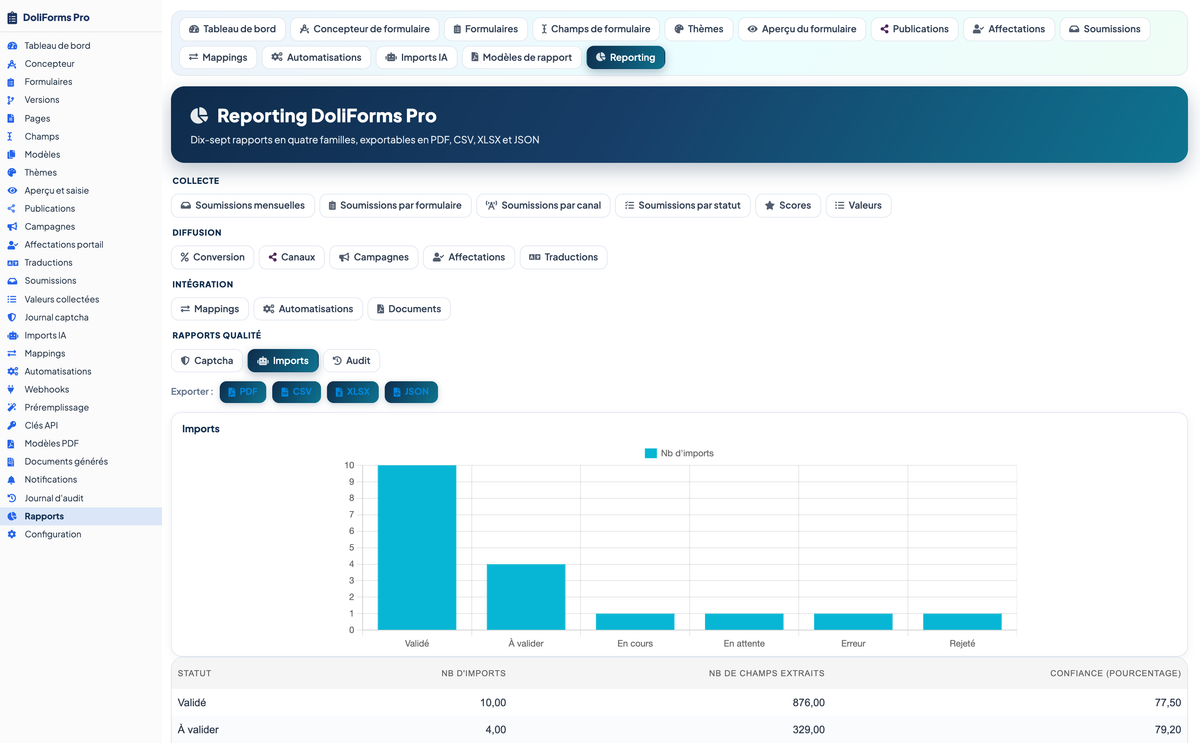Image resolution: width=1200 pixels, height=743 pixels.
Task: Click the share icon on the top Publications tab
Action: point(885,29)
